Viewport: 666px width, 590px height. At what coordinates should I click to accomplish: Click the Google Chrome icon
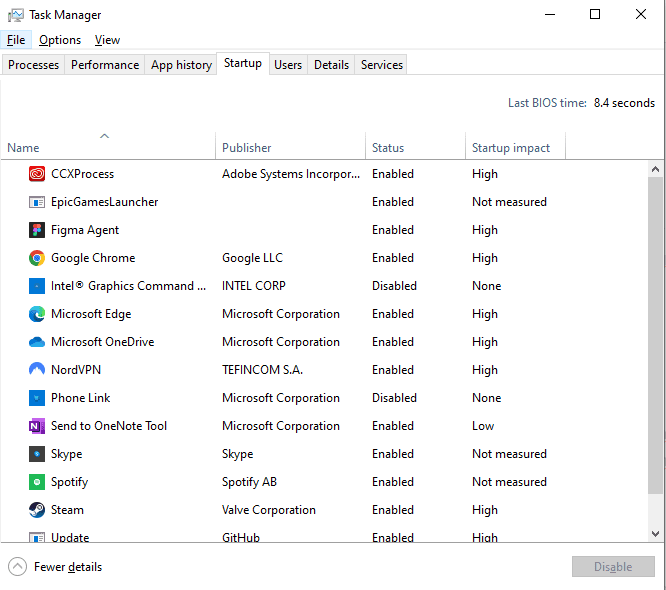[37, 258]
